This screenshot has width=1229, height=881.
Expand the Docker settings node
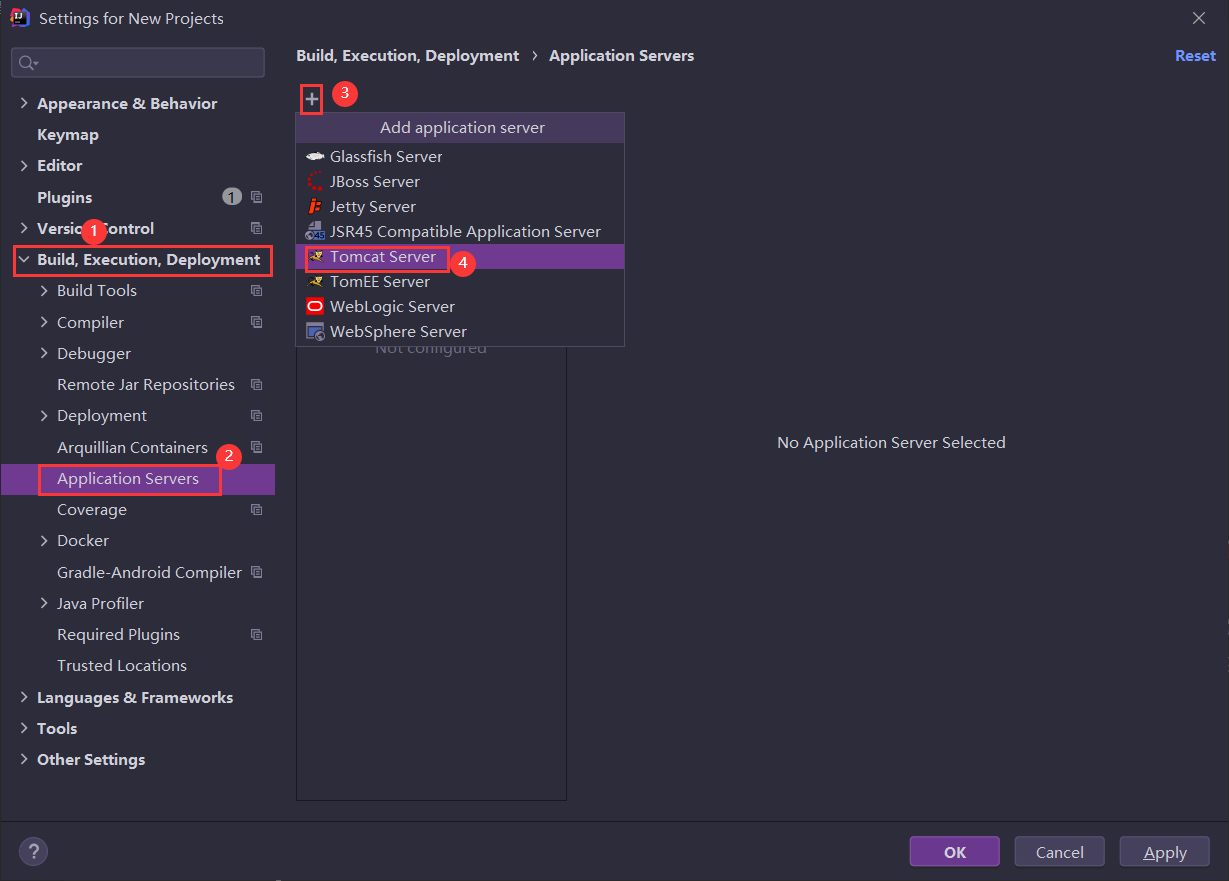pyautogui.click(x=44, y=541)
